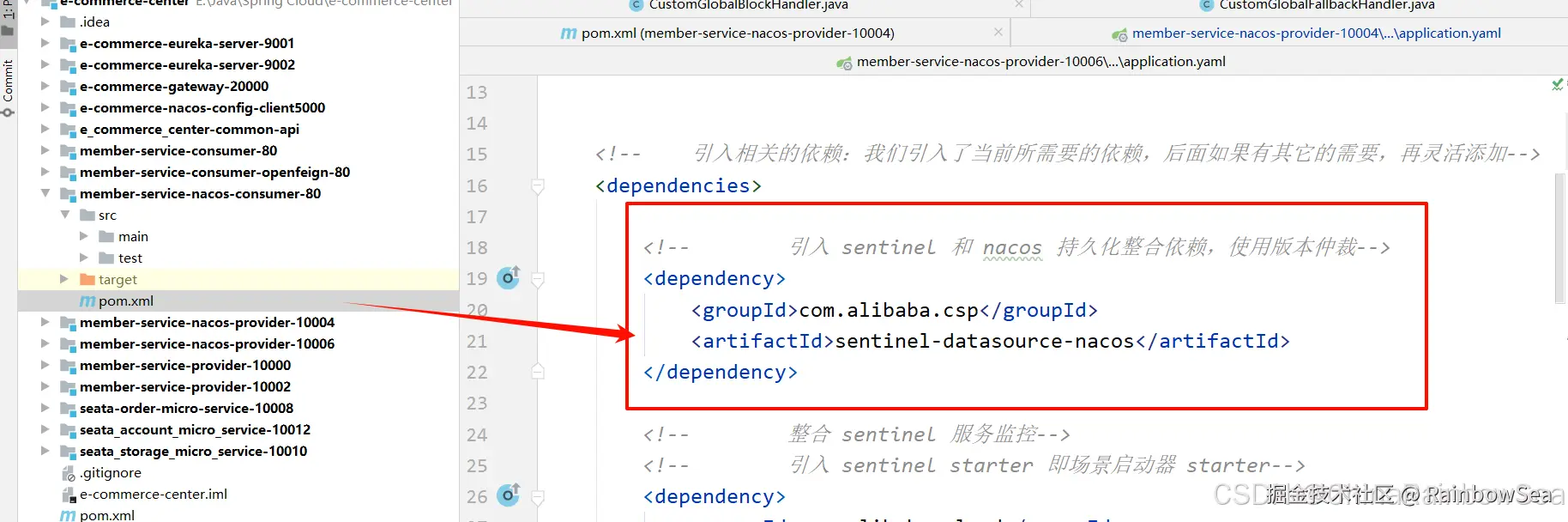Viewport: 1568px width, 522px height.
Task: Open root pom.xml at tree bottom
Action: [x=107, y=515]
